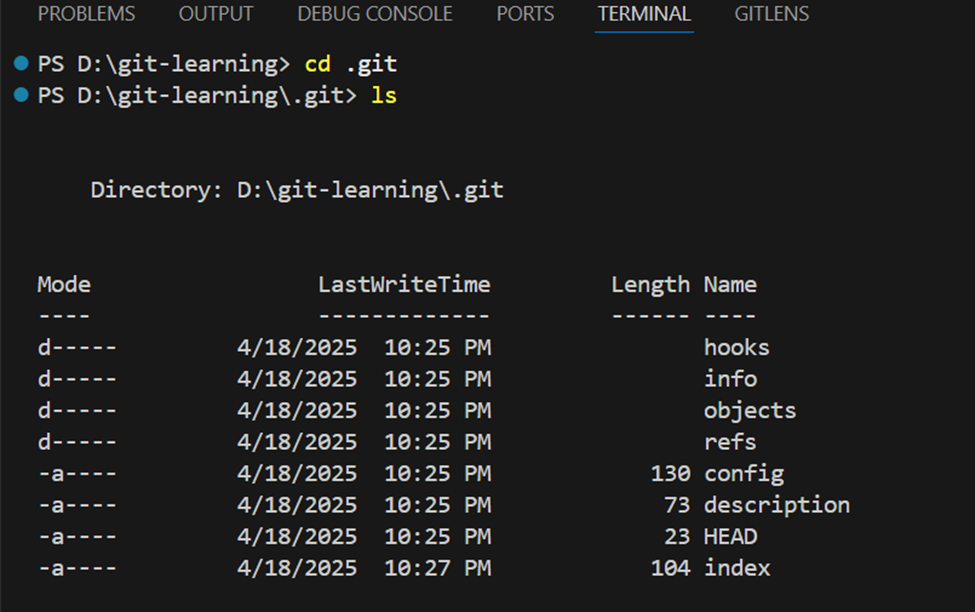
Task: Click the 'Directory: D:\git-learning\.git' line
Action: coord(297,190)
